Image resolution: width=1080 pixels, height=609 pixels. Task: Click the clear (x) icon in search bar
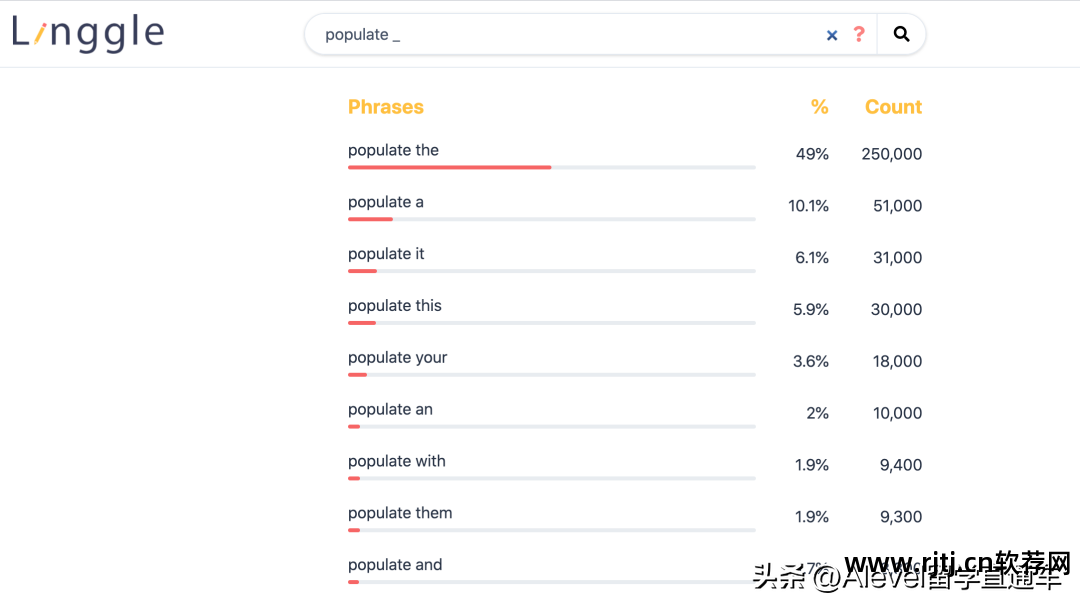pyautogui.click(x=832, y=34)
